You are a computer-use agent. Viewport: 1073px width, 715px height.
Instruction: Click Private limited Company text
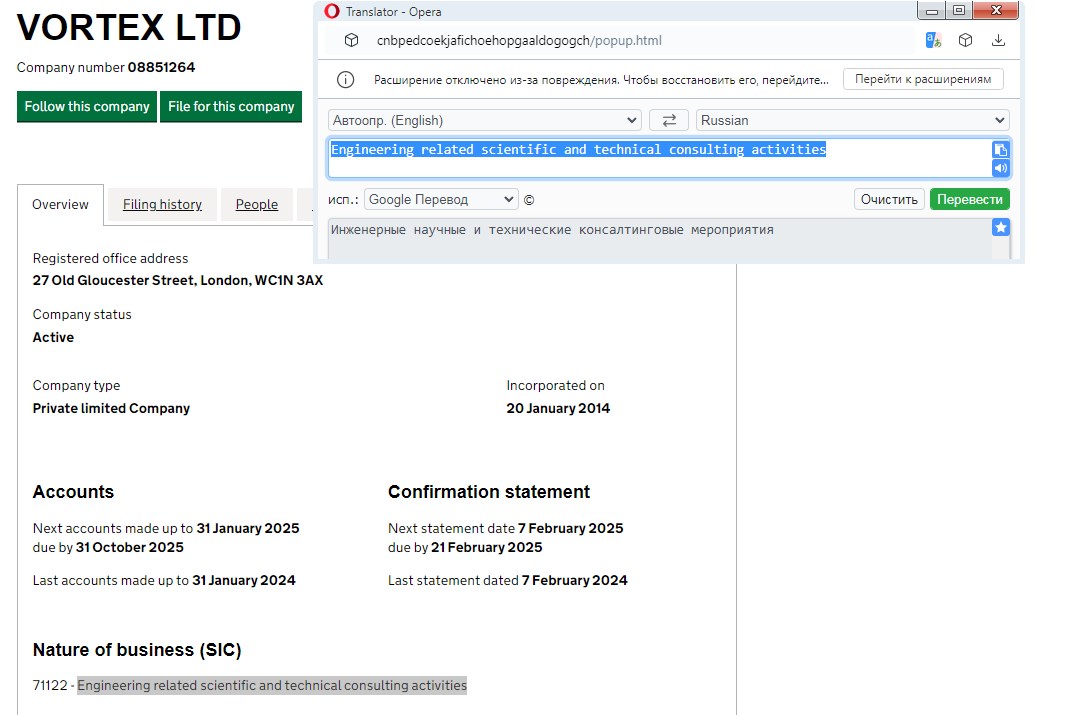point(112,408)
